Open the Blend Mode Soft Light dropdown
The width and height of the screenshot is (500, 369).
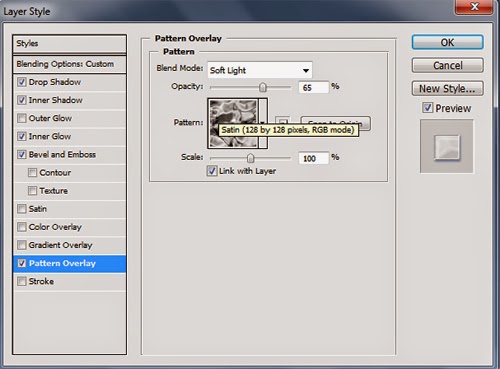[x=260, y=70]
